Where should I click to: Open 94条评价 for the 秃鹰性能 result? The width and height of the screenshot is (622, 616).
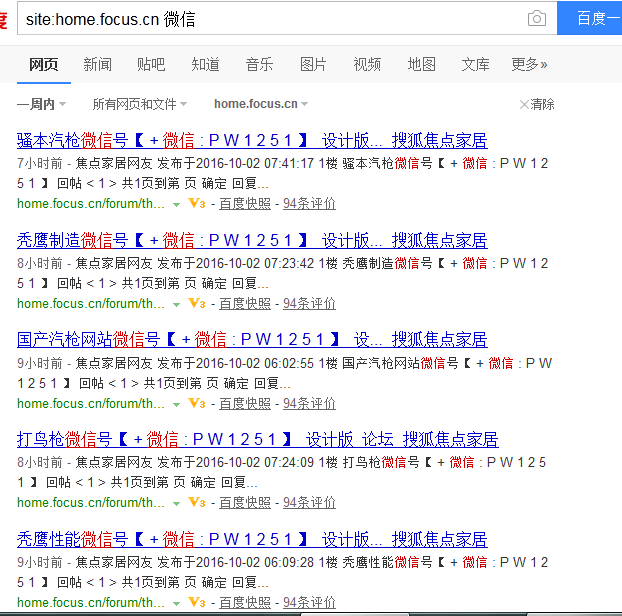point(309,603)
